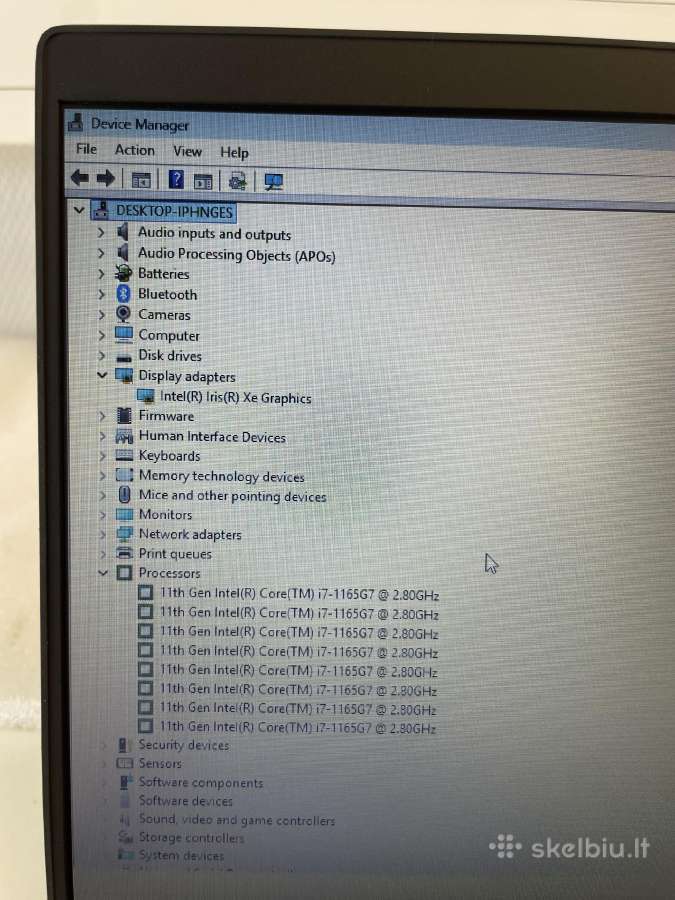Viewport: 675px width, 900px height.
Task: Select the first i7-1165G7 processor entry
Action: coord(300,593)
